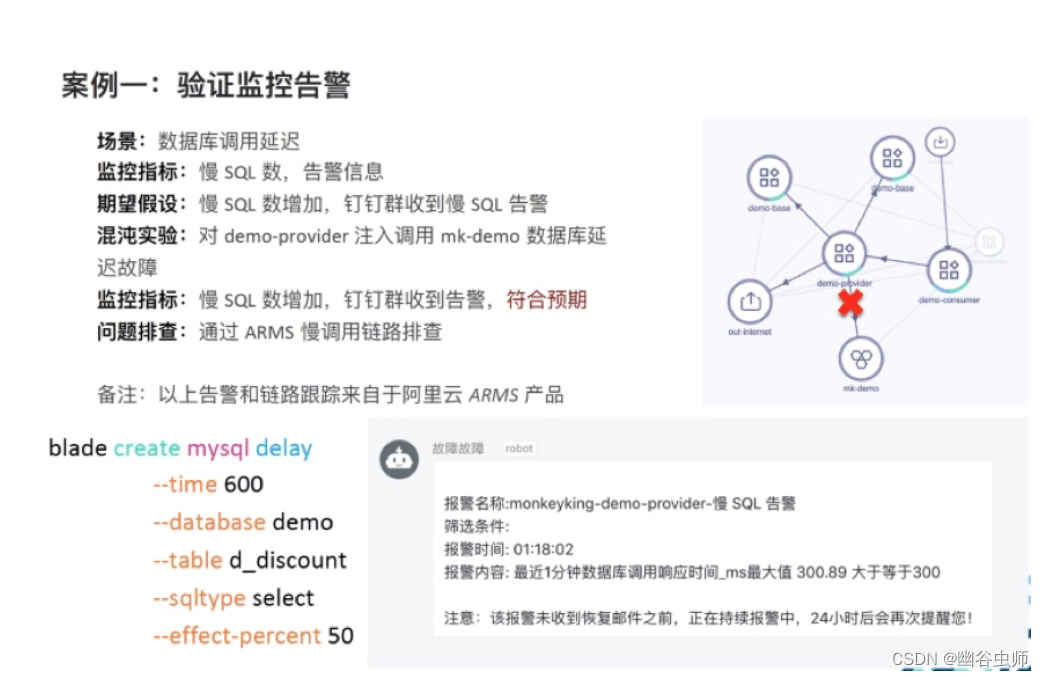Viewport: 1044px width, 677px height.
Task: Click the mk-demo database node
Action: tap(861, 359)
